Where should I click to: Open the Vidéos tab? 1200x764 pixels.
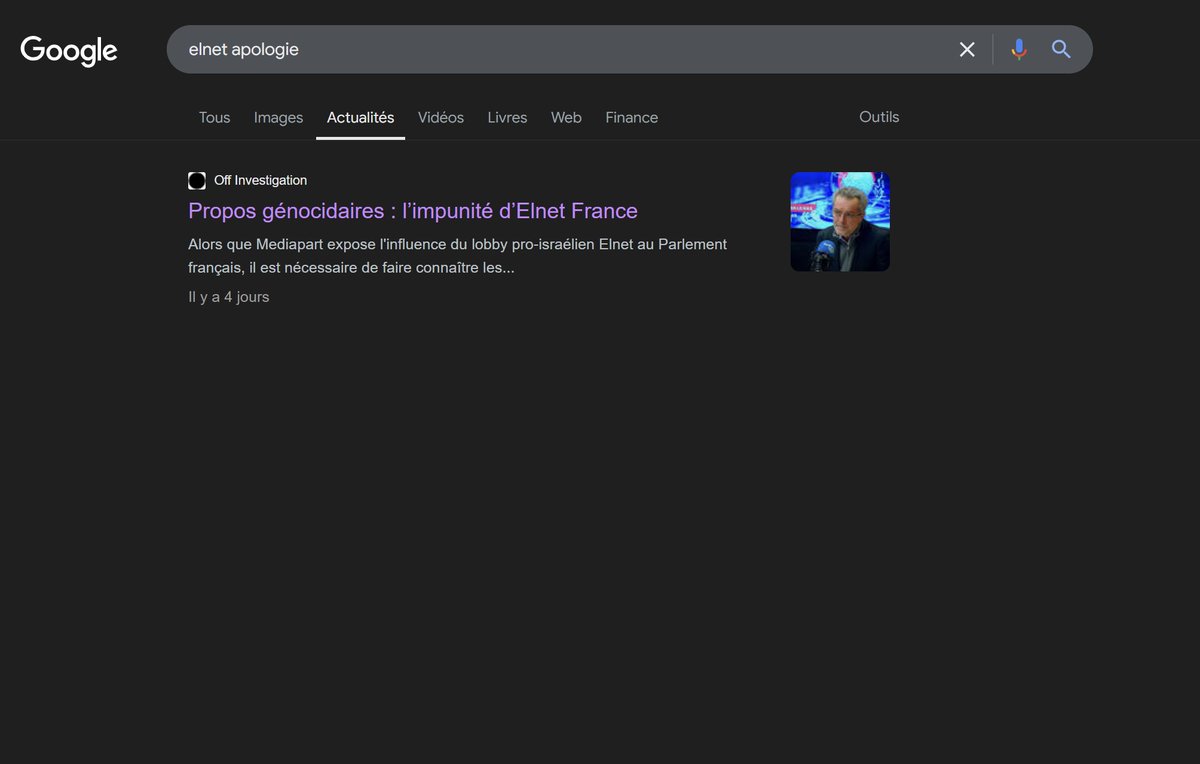click(441, 117)
